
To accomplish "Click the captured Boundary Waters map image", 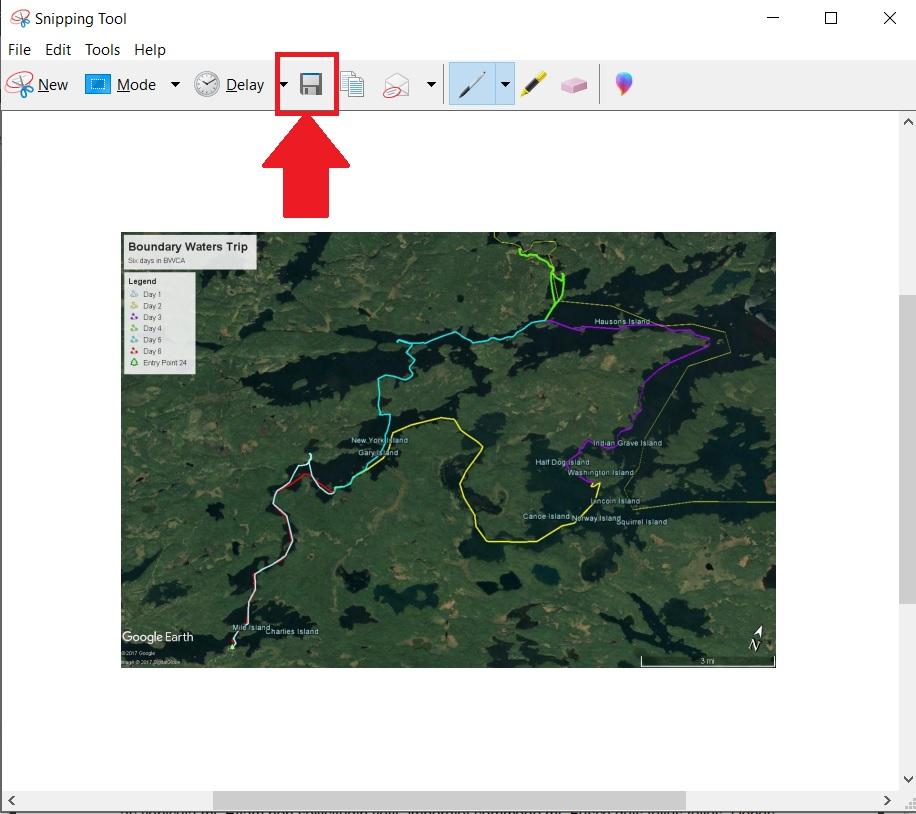I will 448,449.
